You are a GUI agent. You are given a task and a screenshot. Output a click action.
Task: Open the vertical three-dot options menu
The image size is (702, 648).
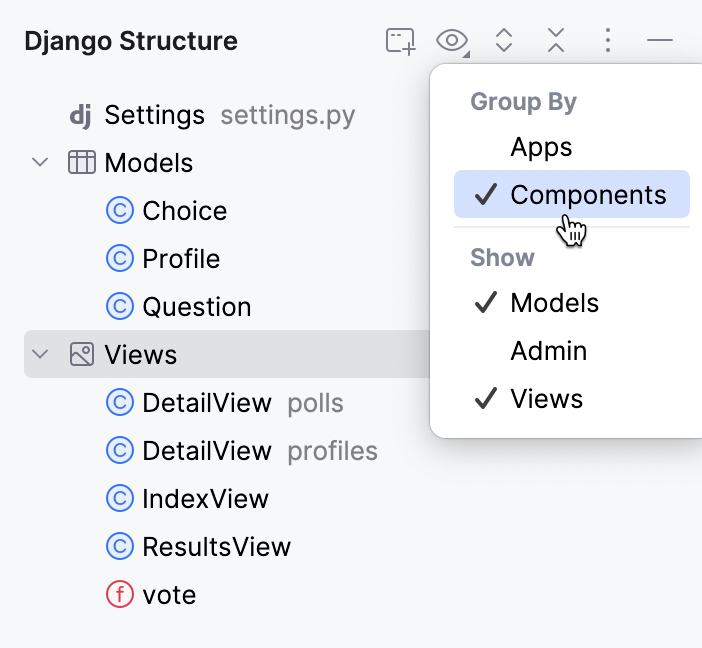608,41
